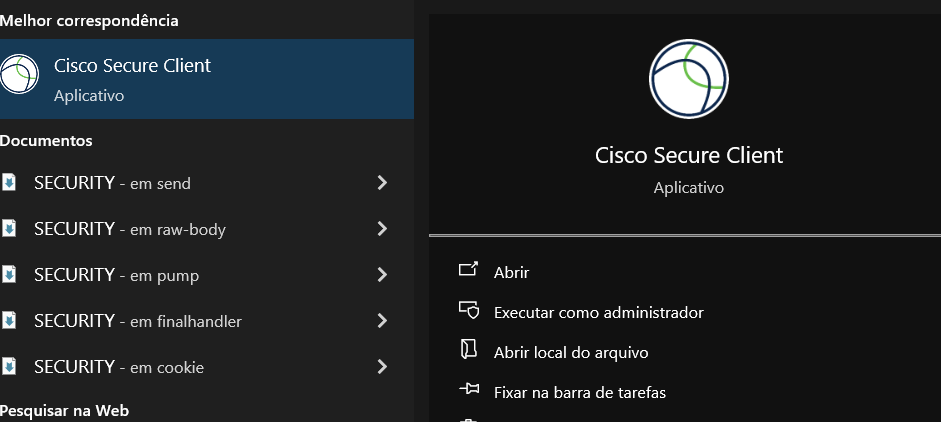Click the Cisco Secure Client title in preview pane
This screenshot has height=422, width=941.
click(689, 155)
